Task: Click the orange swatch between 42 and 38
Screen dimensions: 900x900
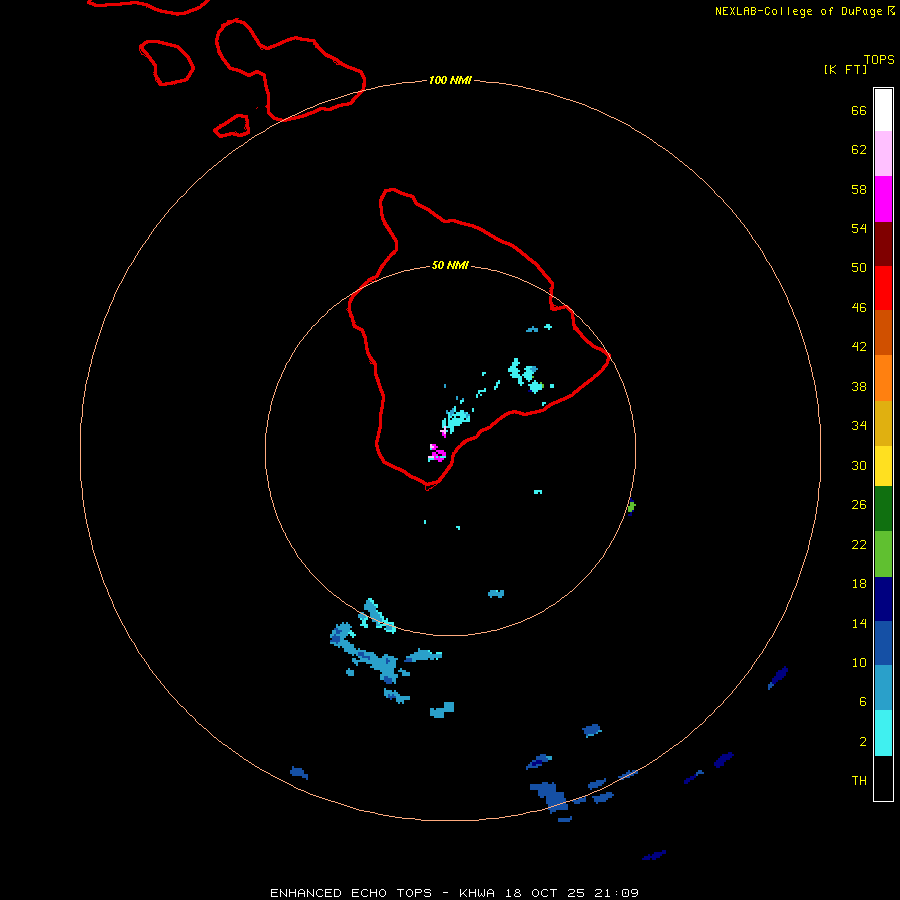Action: coord(883,378)
